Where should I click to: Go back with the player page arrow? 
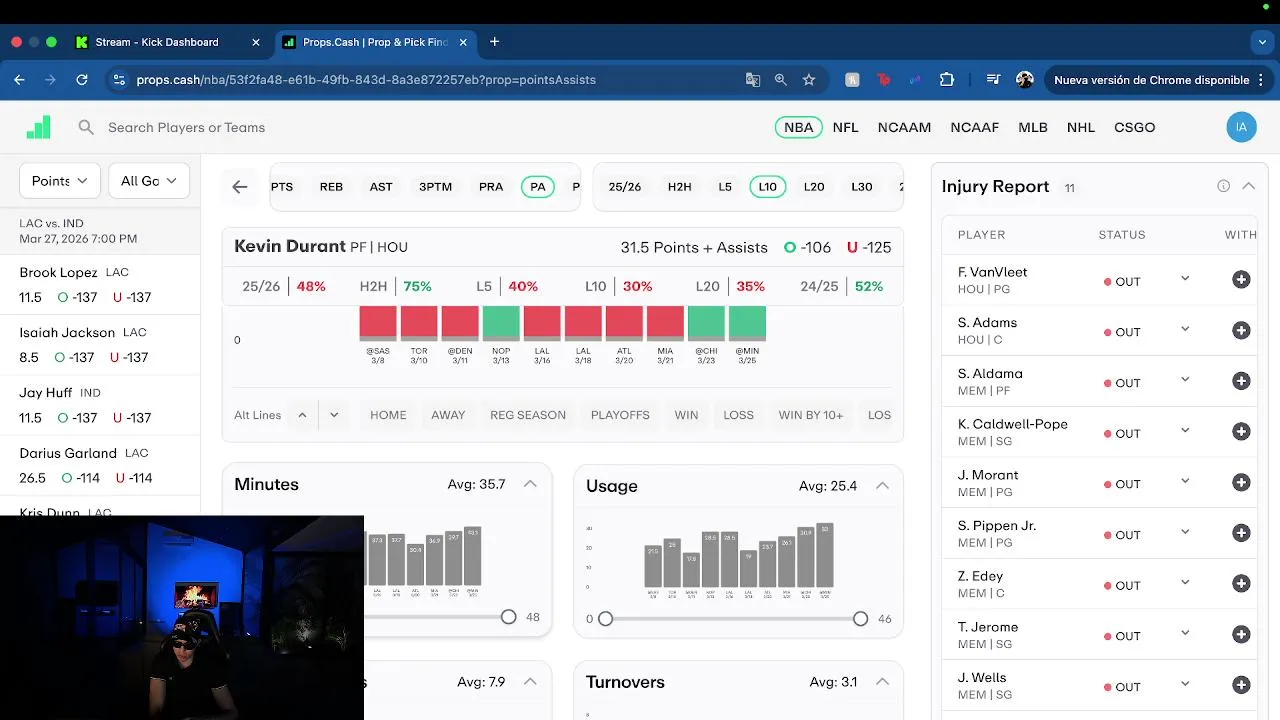pos(240,187)
